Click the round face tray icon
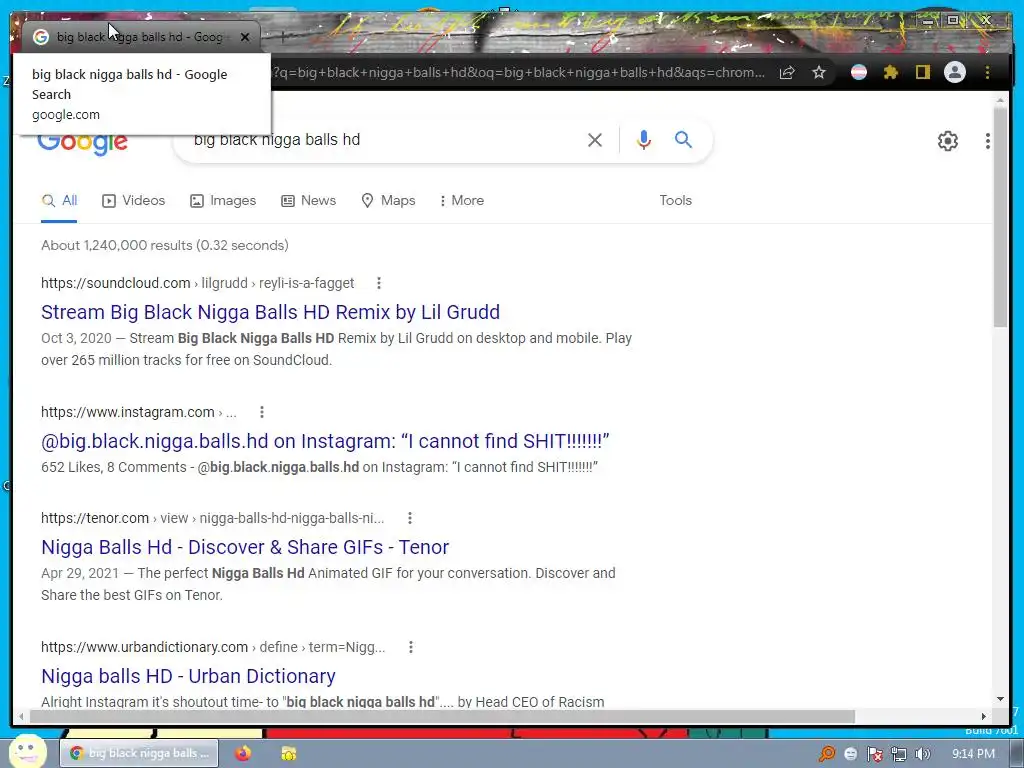 (850, 754)
